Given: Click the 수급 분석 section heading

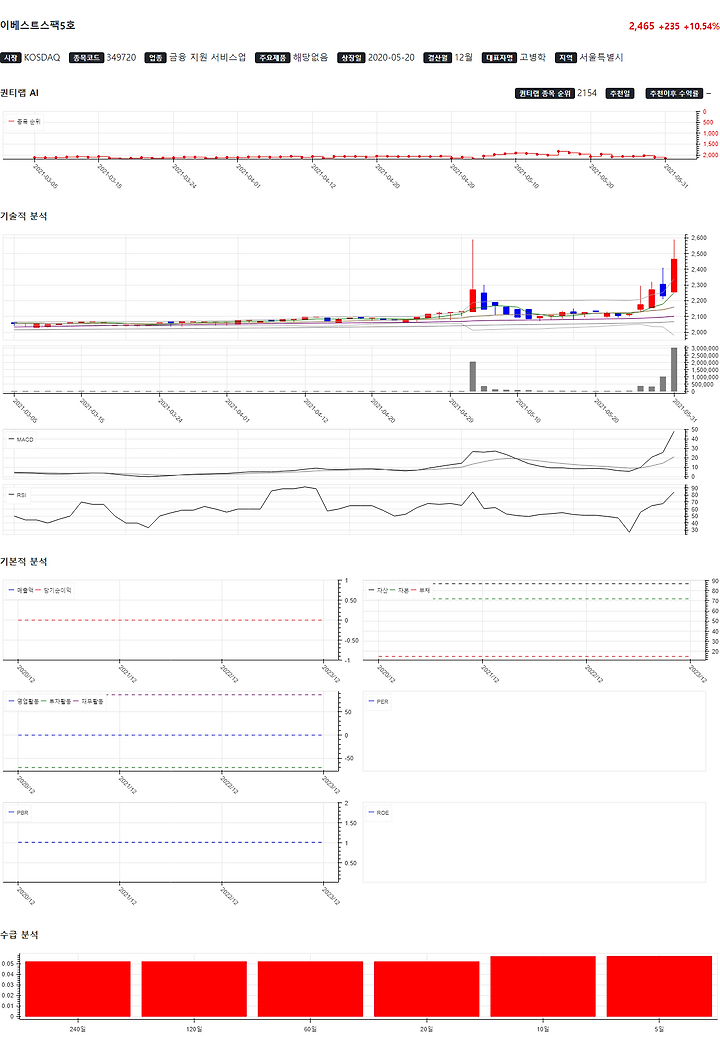Looking at the screenshot, I should (x=19, y=935).
